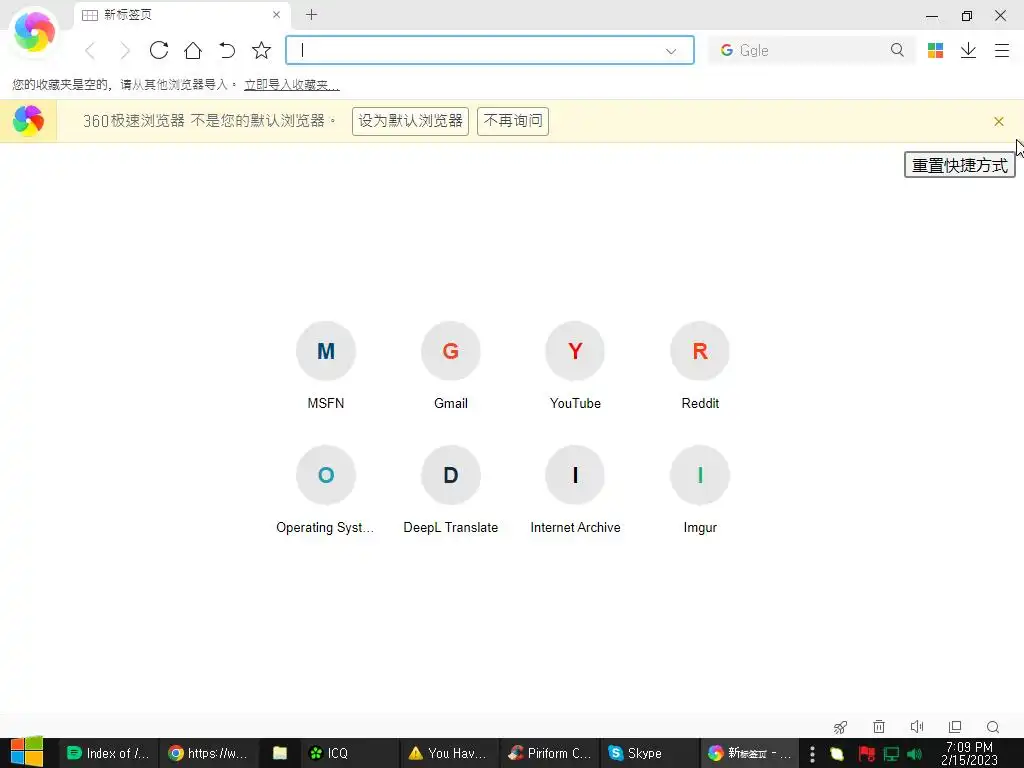1024x768 pixels.
Task: Click the trash clear-data icon
Action: pos(879,726)
